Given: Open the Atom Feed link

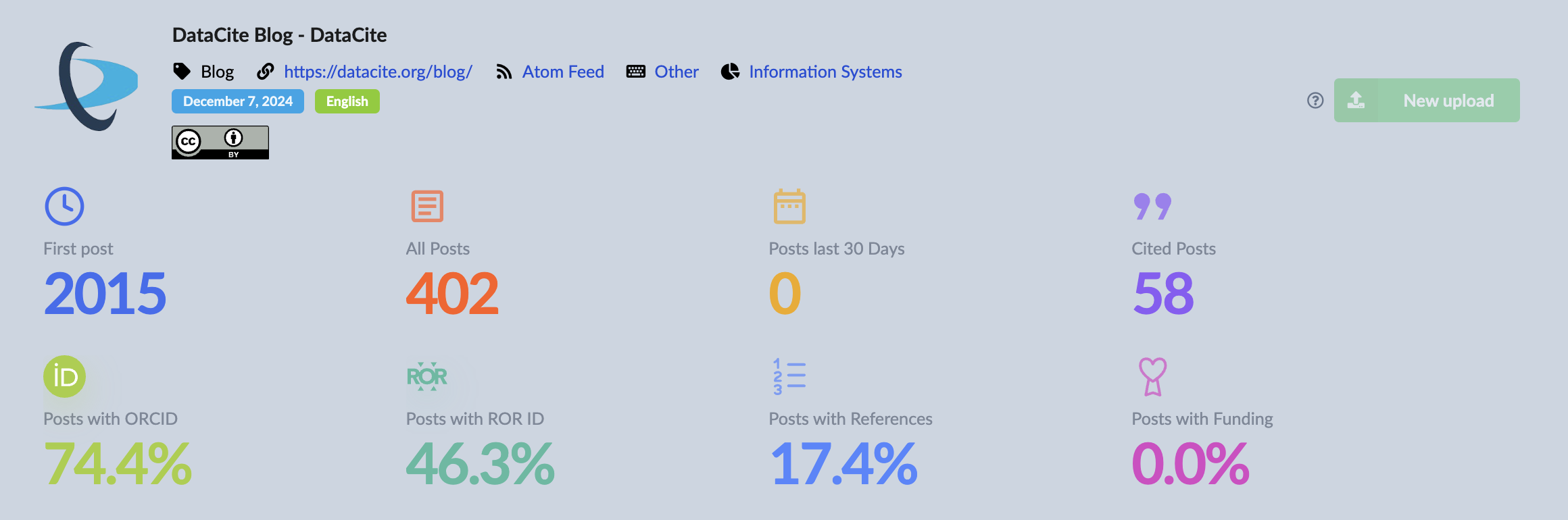Looking at the screenshot, I should point(563,72).
